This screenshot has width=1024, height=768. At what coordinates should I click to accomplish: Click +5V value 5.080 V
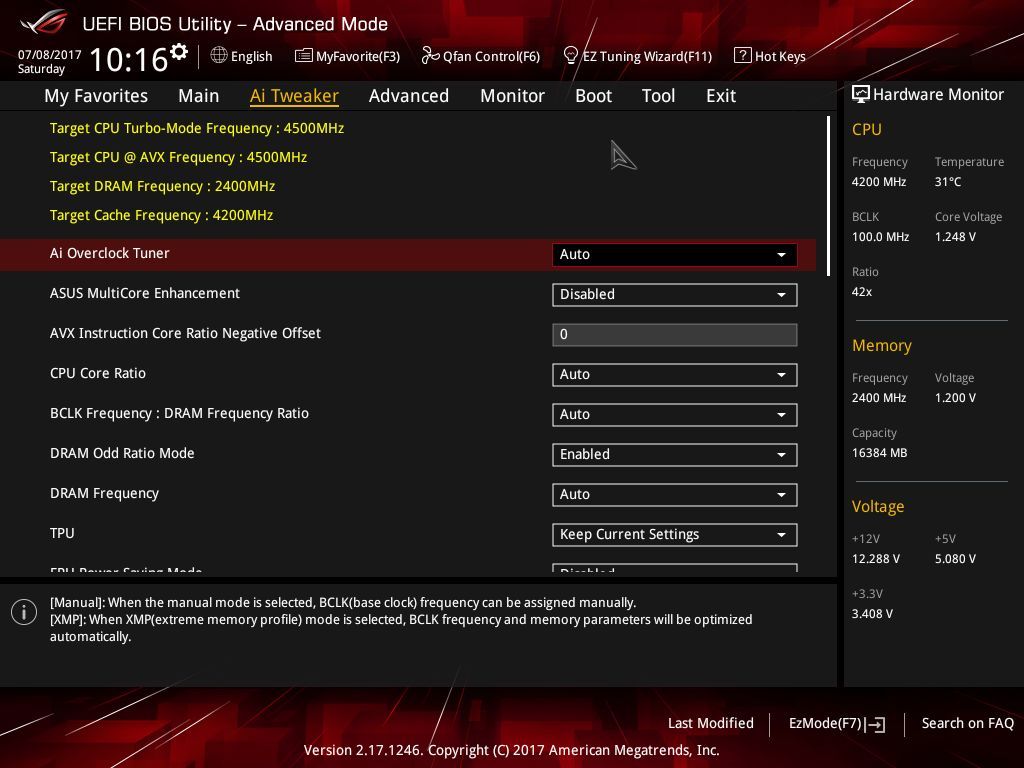[x=955, y=558]
